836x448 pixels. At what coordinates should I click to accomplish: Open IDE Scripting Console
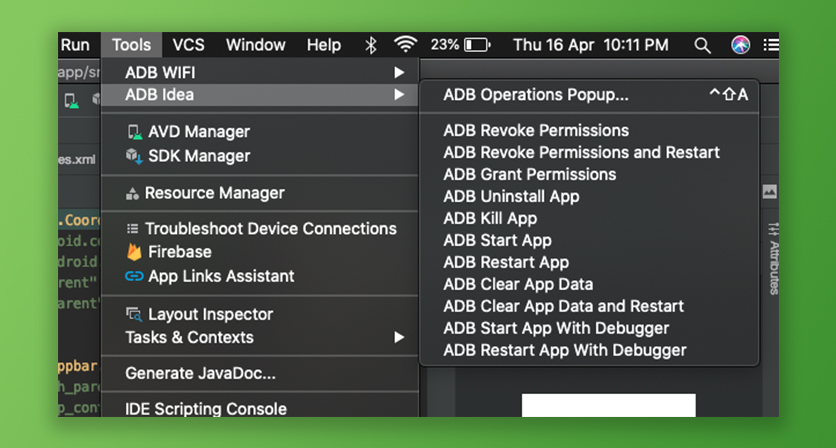pyautogui.click(x=260, y=409)
